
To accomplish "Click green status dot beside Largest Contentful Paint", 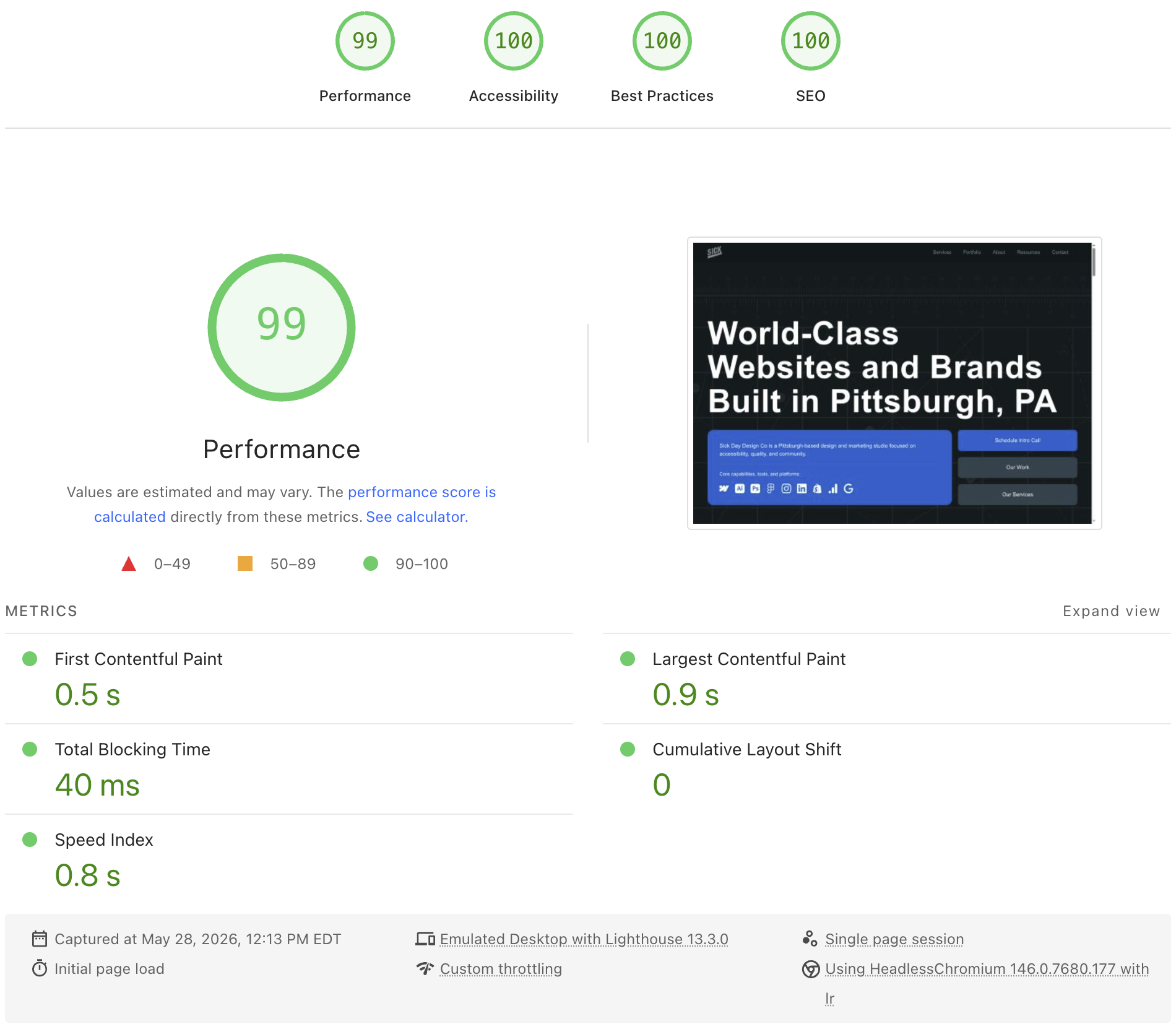I will [628, 659].
